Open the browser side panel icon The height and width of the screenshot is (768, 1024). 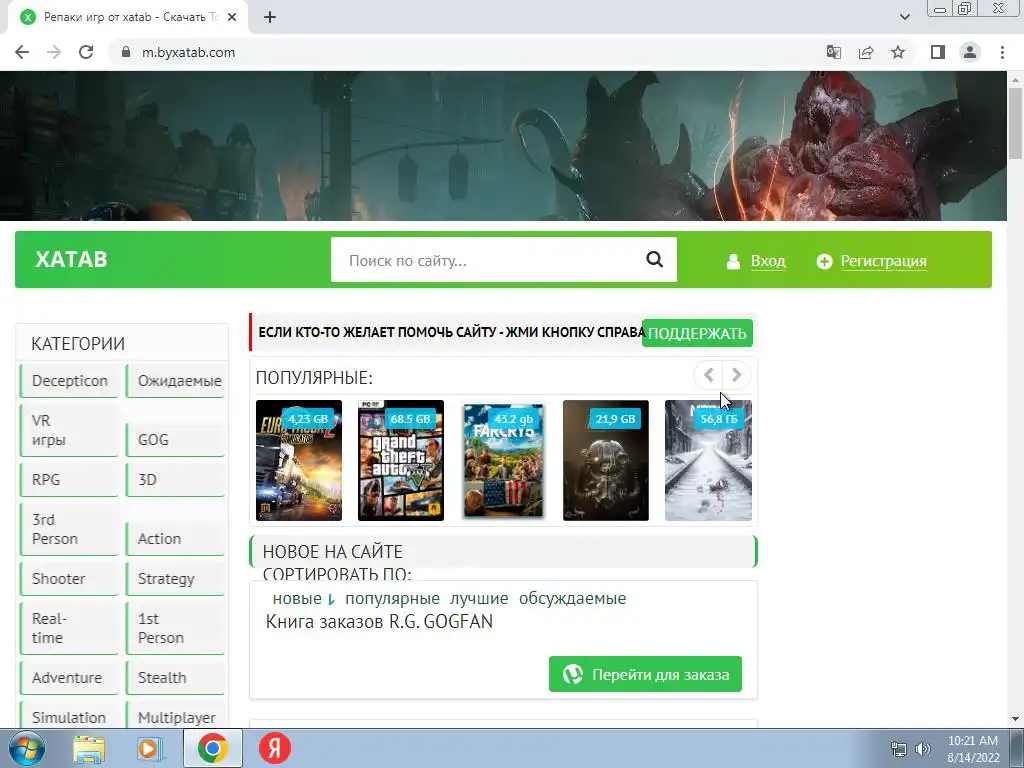[x=938, y=52]
